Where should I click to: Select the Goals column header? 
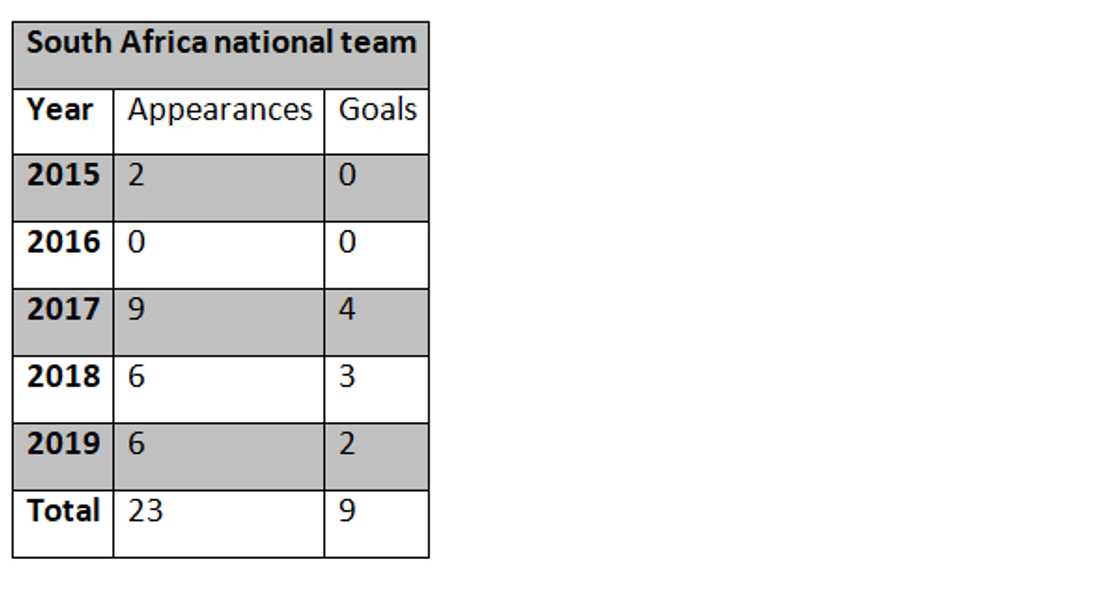coord(377,110)
